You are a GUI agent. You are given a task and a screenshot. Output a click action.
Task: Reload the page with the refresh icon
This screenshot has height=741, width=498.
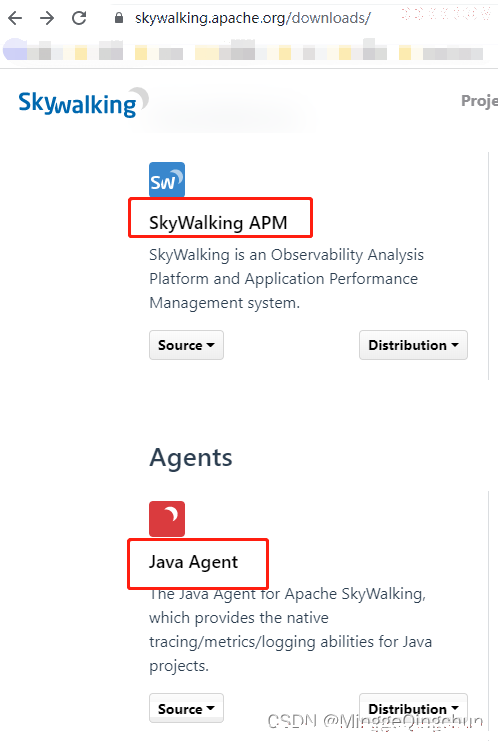point(79,18)
